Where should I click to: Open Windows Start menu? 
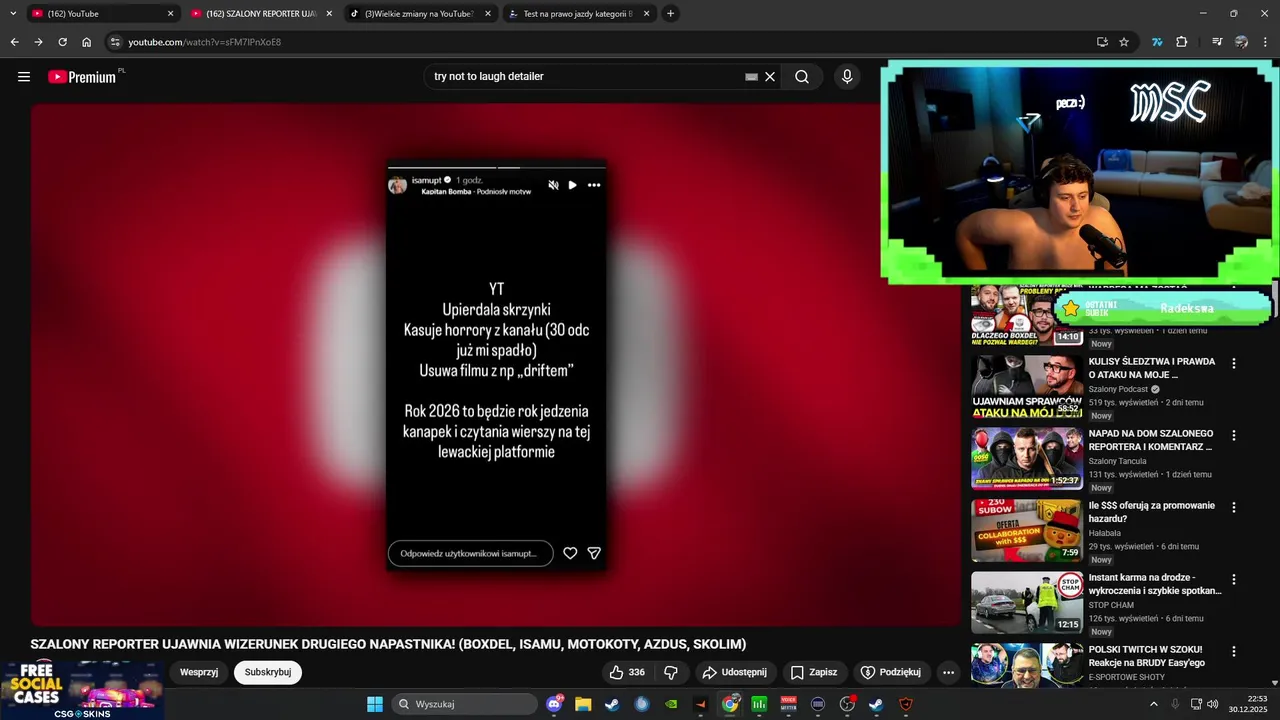pyautogui.click(x=375, y=704)
